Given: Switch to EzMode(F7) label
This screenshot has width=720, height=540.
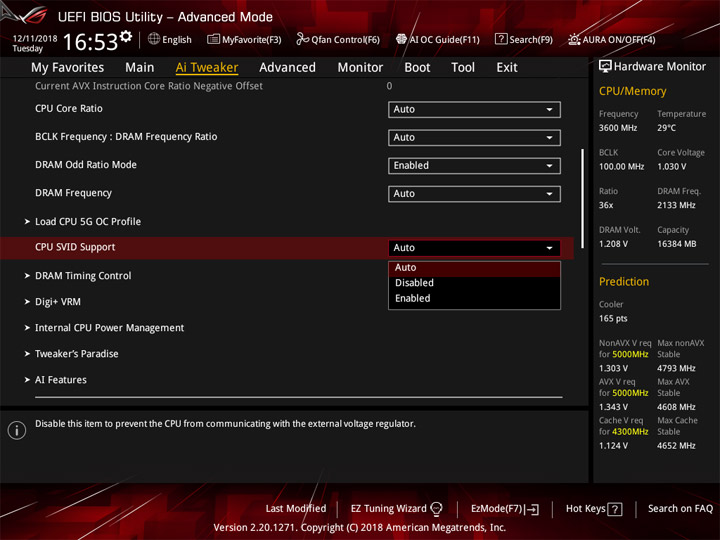Looking at the screenshot, I should [x=497, y=509].
